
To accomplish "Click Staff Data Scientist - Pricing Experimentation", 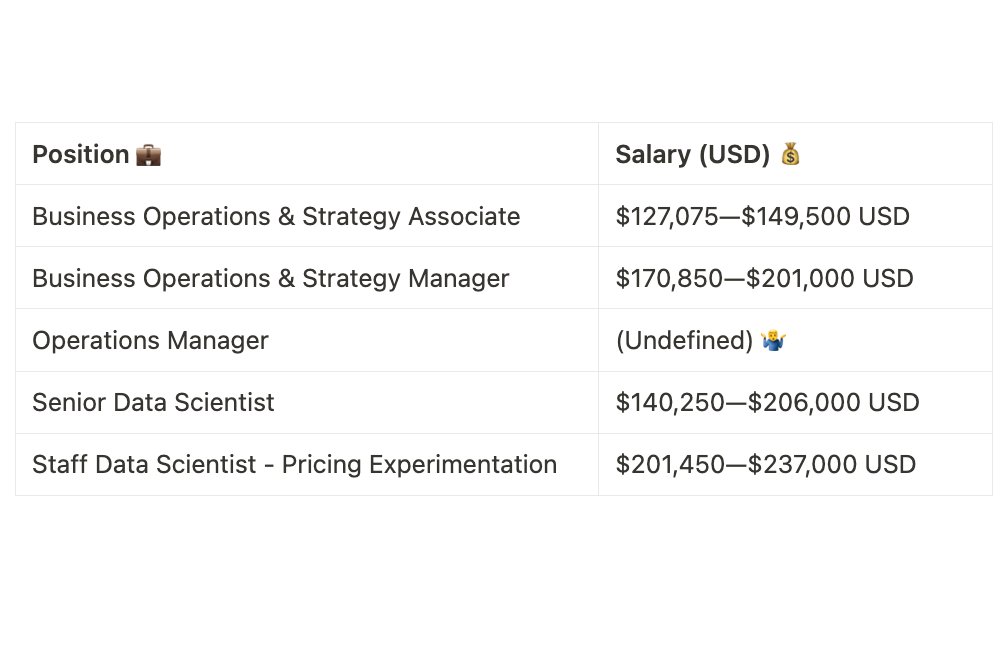I will [294, 465].
